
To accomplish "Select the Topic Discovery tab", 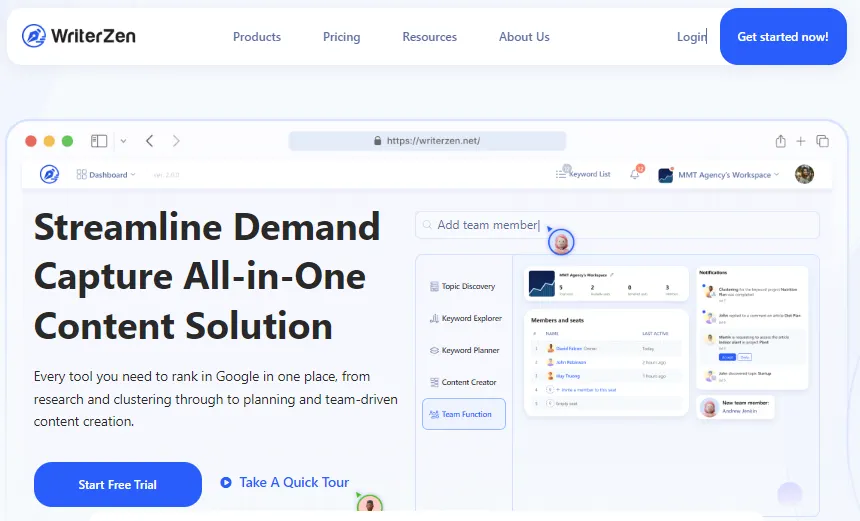I will click(463, 286).
